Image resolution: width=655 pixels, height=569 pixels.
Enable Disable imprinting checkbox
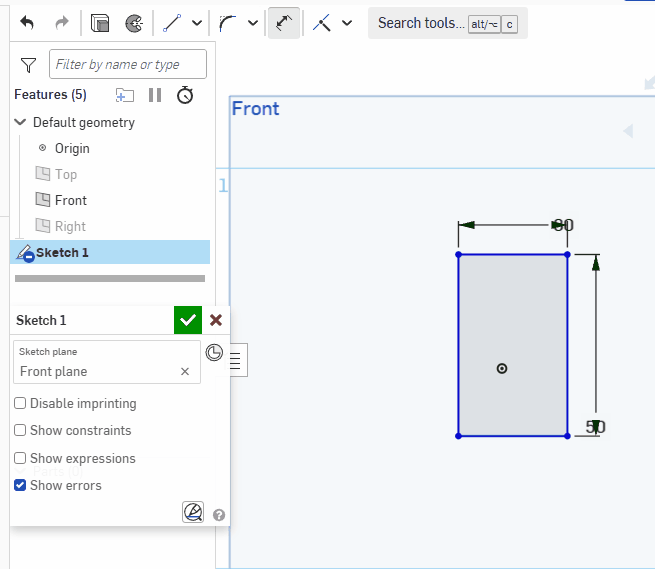pyautogui.click(x=21, y=404)
